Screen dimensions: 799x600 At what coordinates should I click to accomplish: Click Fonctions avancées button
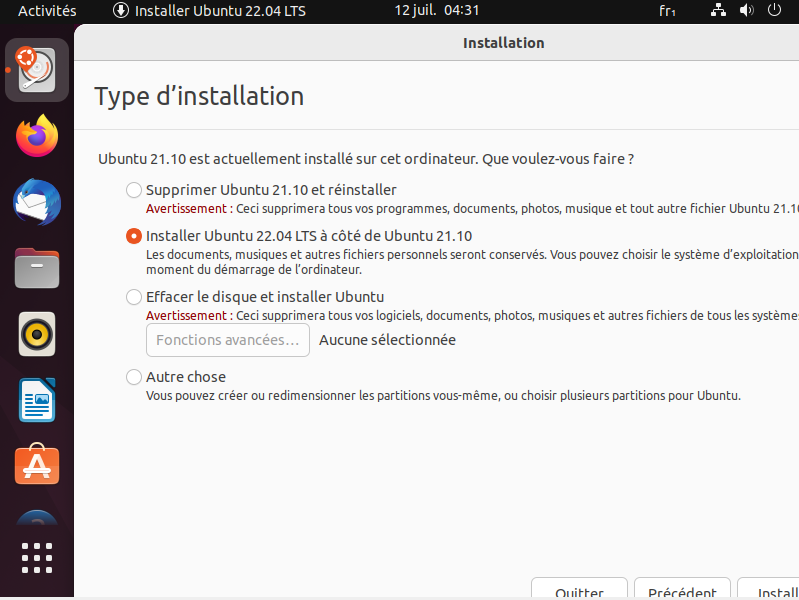[228, 340]
